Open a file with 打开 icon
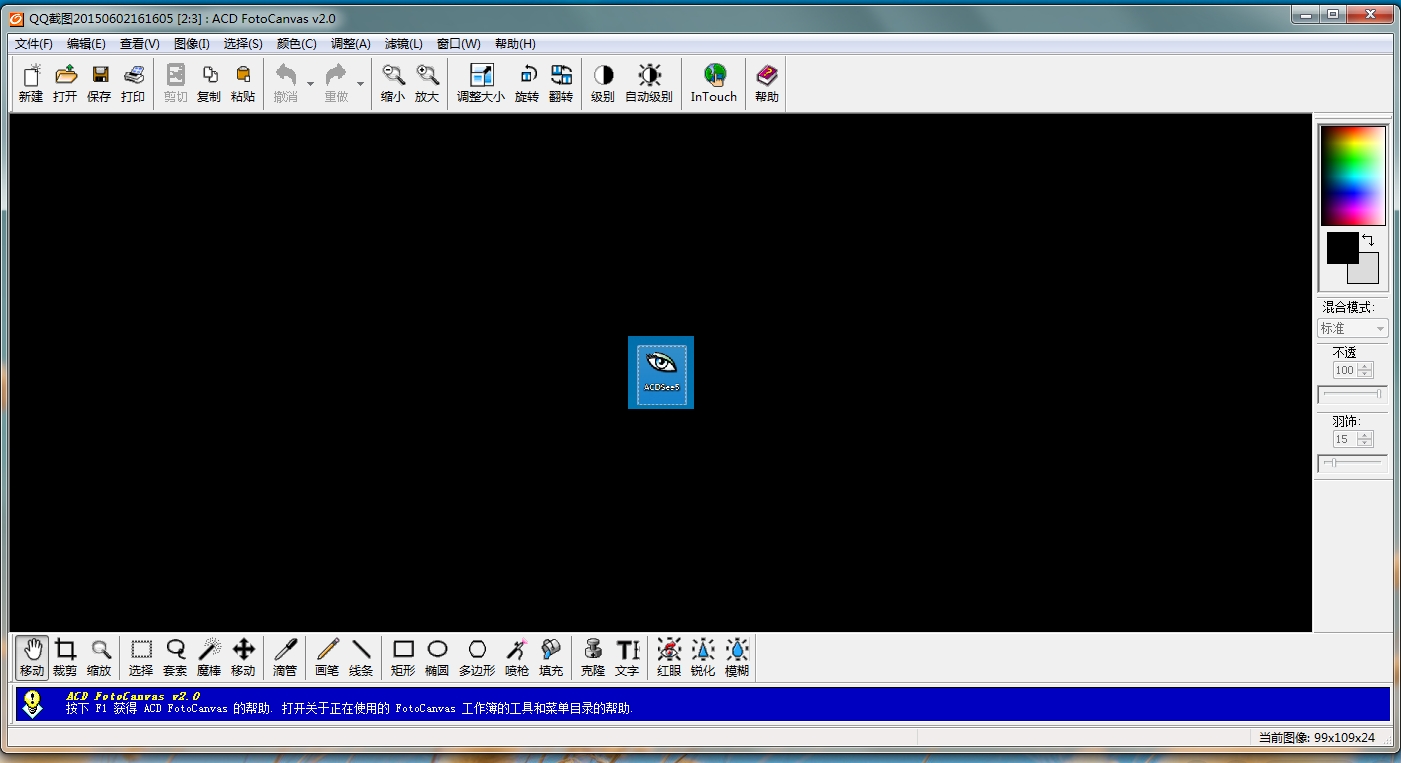This screenshot has height=763, width=1401. 65,83
